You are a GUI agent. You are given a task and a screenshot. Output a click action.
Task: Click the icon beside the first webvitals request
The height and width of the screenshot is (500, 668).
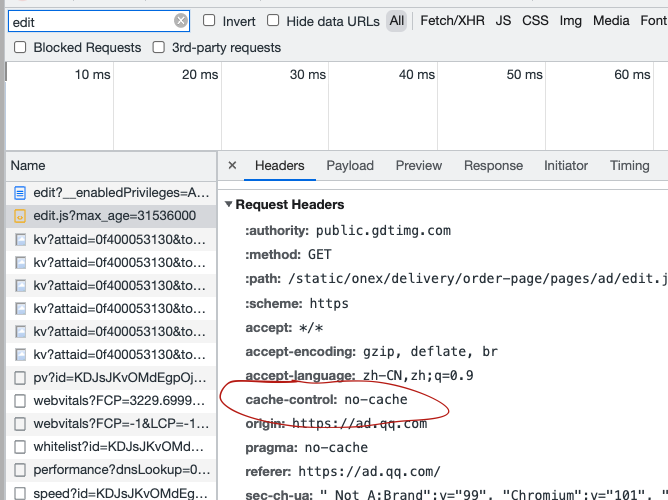click(x=21, y=401)
